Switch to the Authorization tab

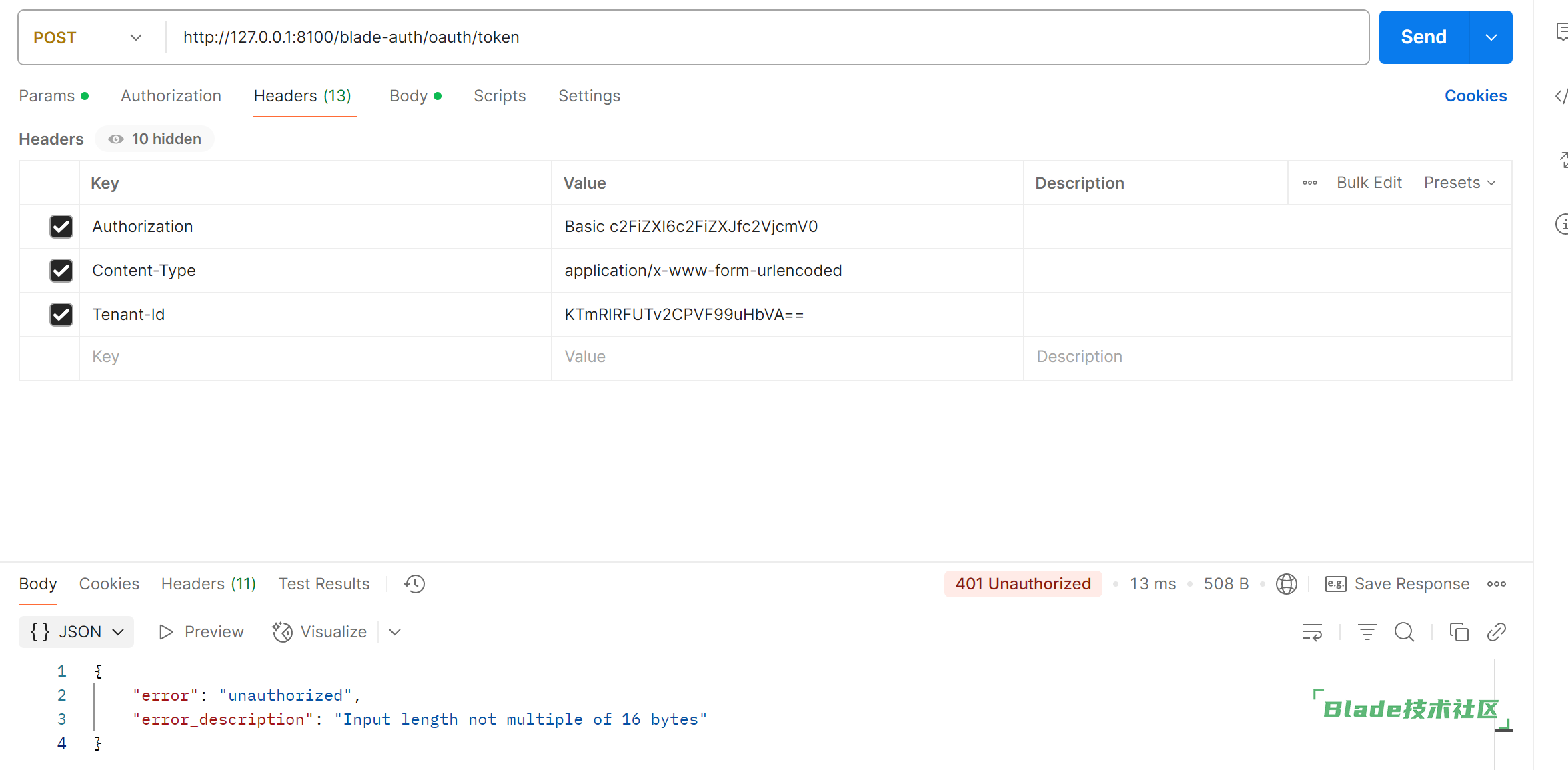pos(171,96)
